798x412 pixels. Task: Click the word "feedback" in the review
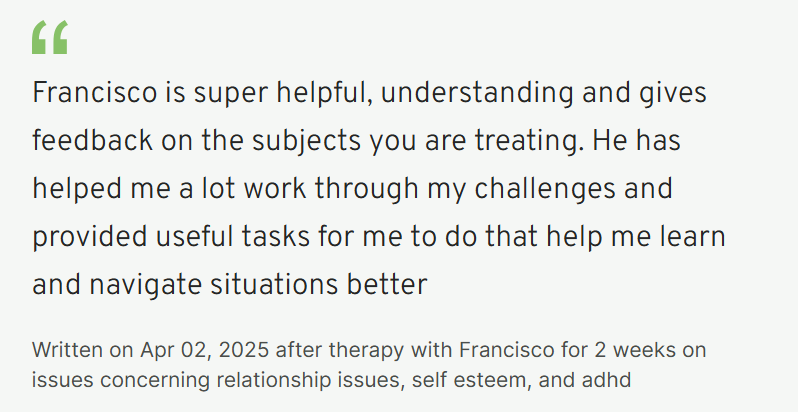(92, 141)
